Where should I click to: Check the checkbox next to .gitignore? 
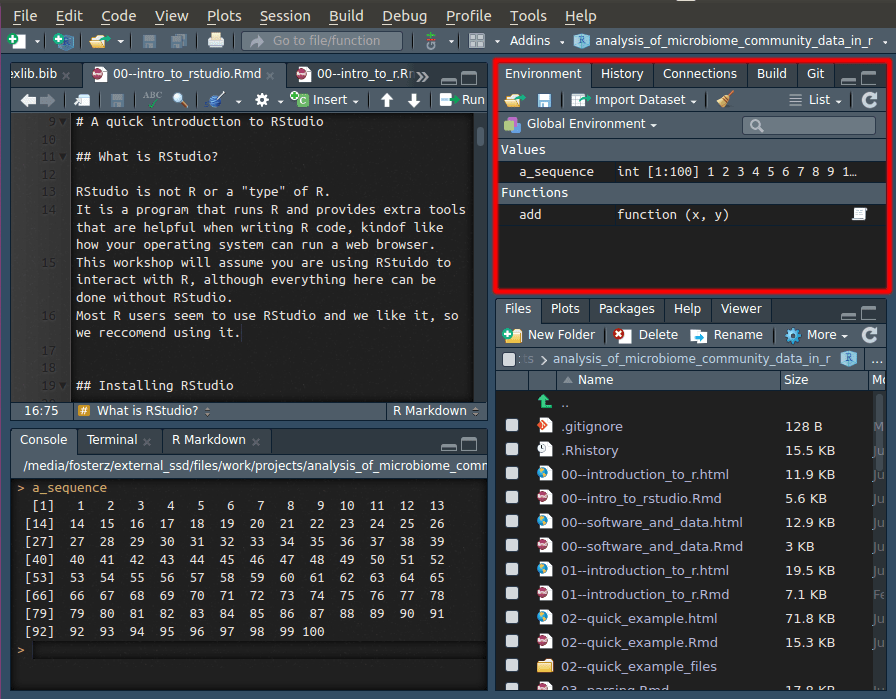pos(512,426)
